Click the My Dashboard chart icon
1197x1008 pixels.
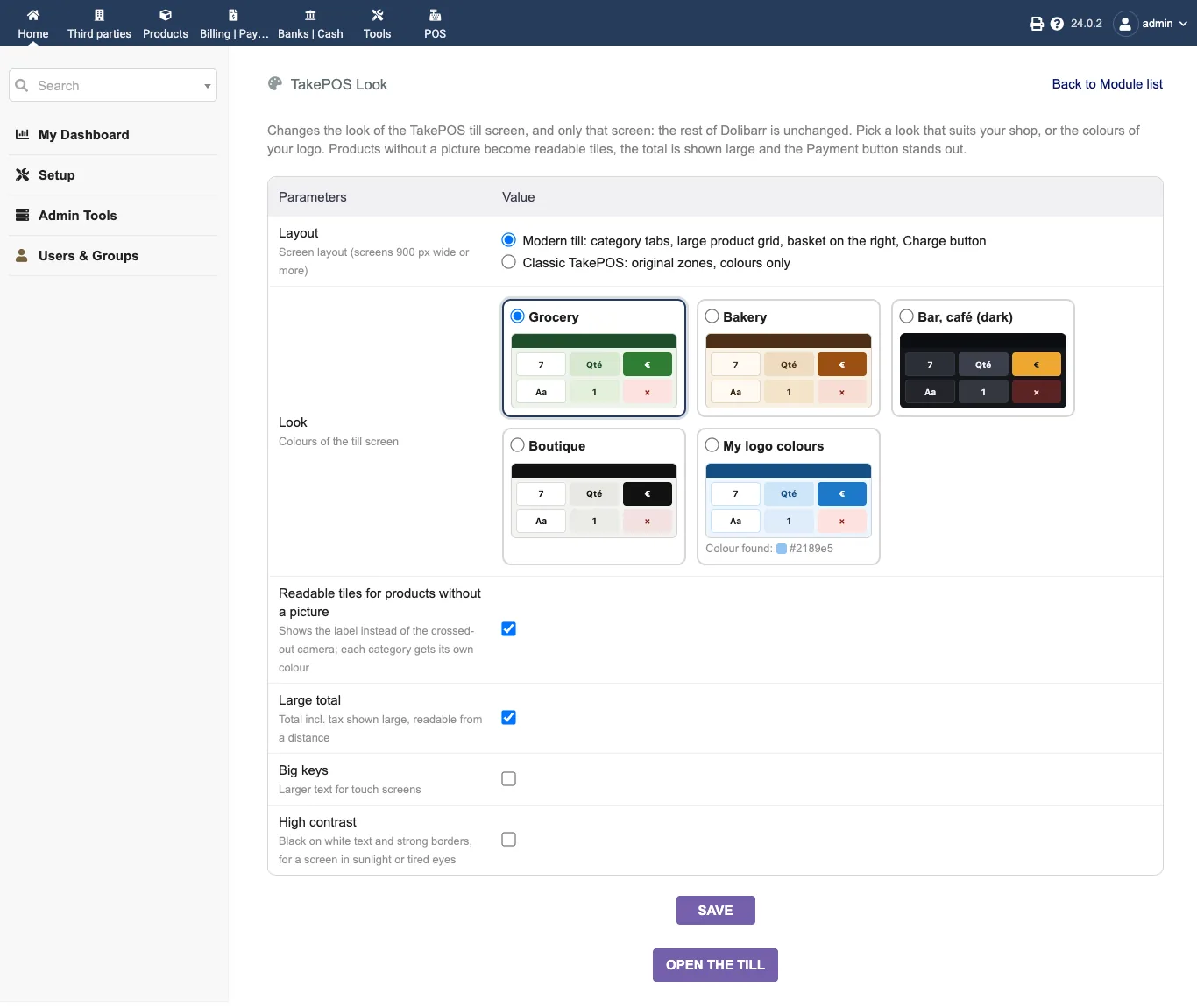[23, 134]
